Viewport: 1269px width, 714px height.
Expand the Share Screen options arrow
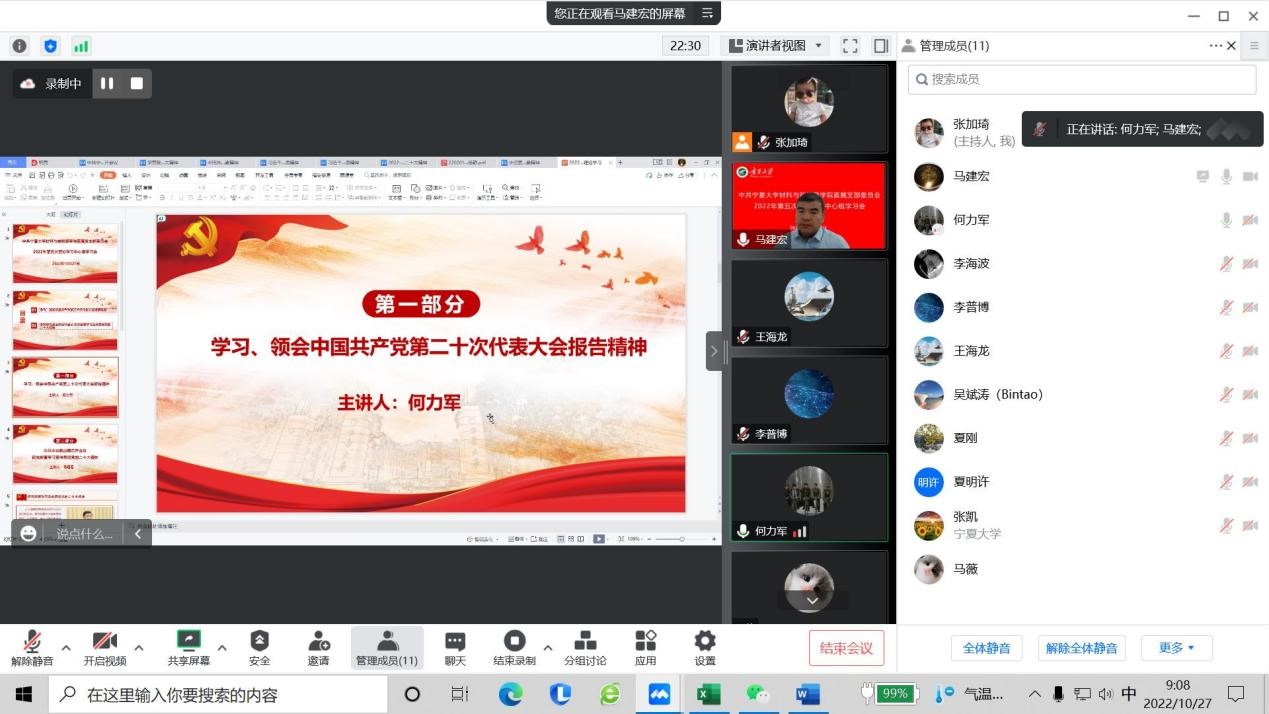[222, 648]
